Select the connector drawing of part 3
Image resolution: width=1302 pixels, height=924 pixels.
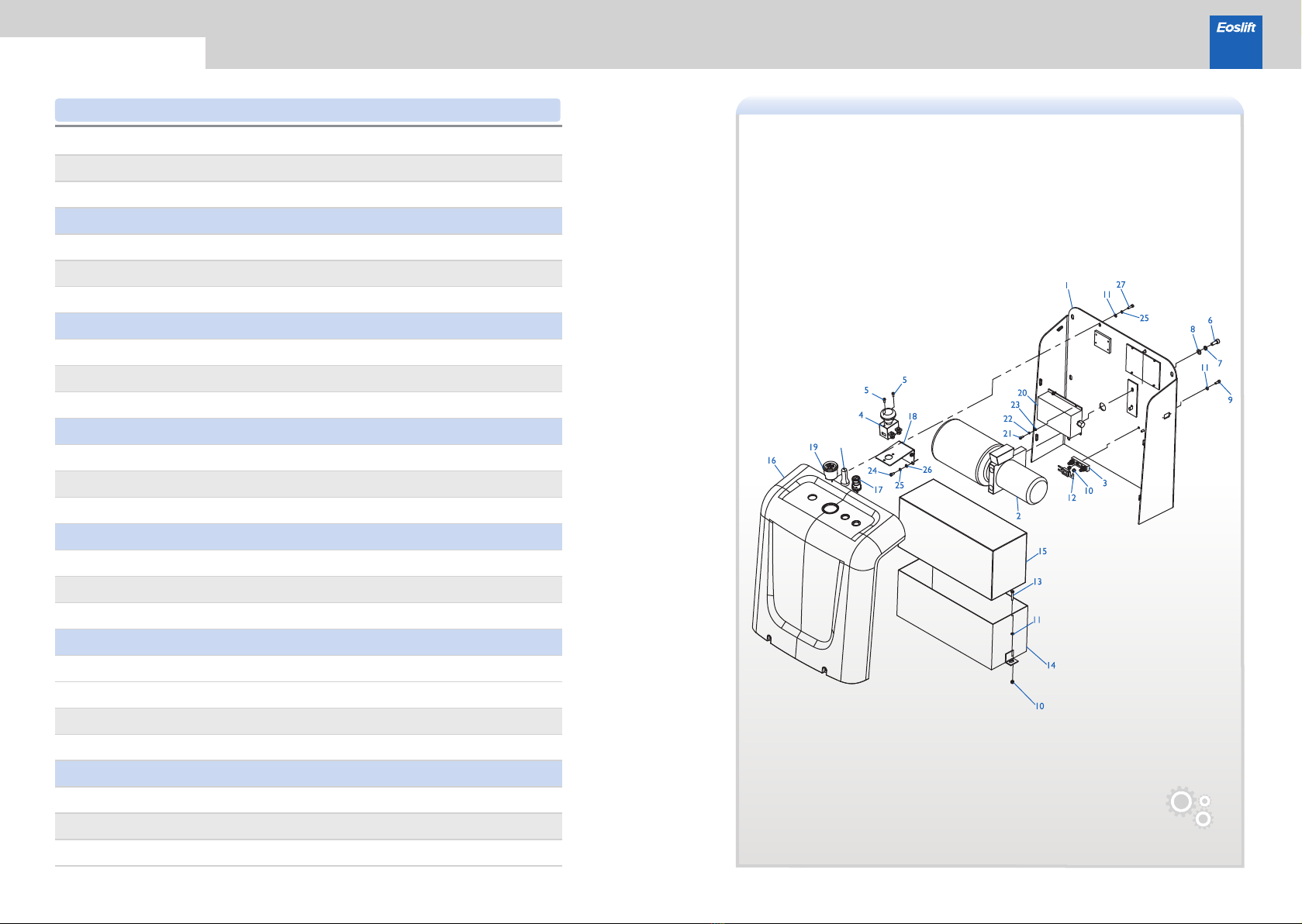[x=1078, y=466]
